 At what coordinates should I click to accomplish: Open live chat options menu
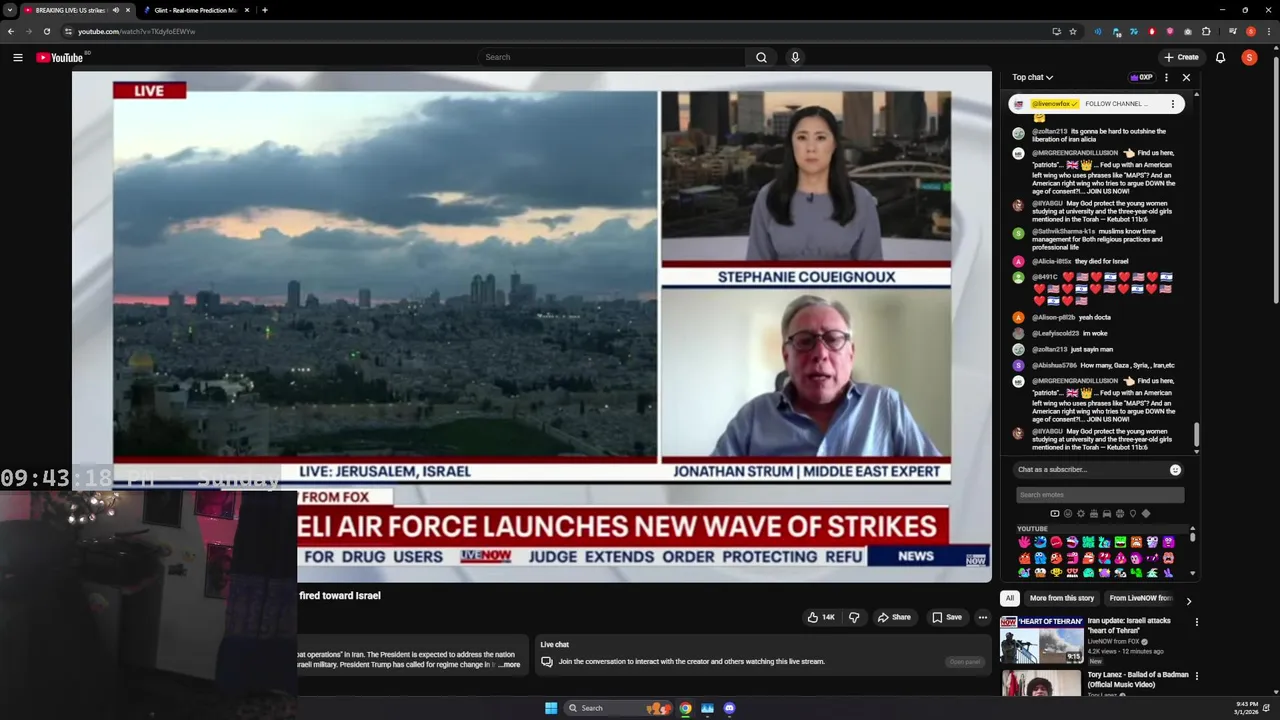(x=1166, y=77)
